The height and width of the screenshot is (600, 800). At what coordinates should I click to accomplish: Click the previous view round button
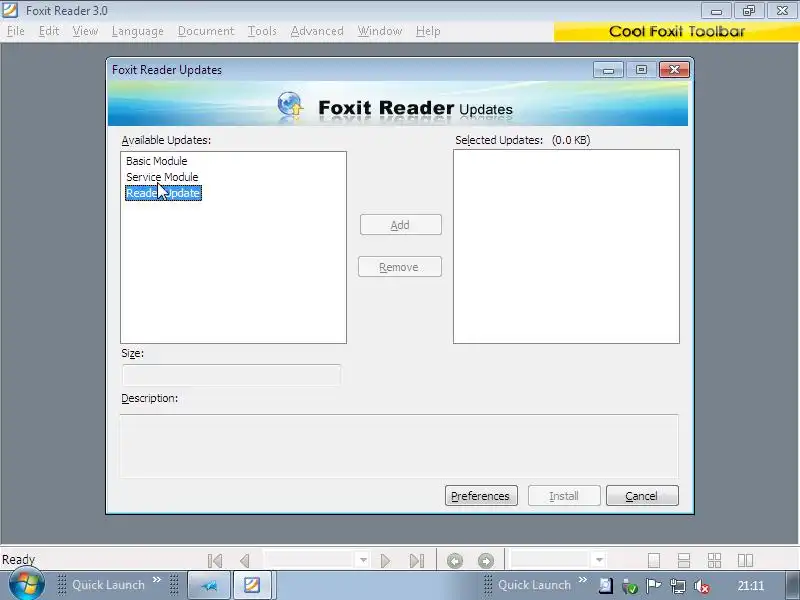tap(455, 561)
